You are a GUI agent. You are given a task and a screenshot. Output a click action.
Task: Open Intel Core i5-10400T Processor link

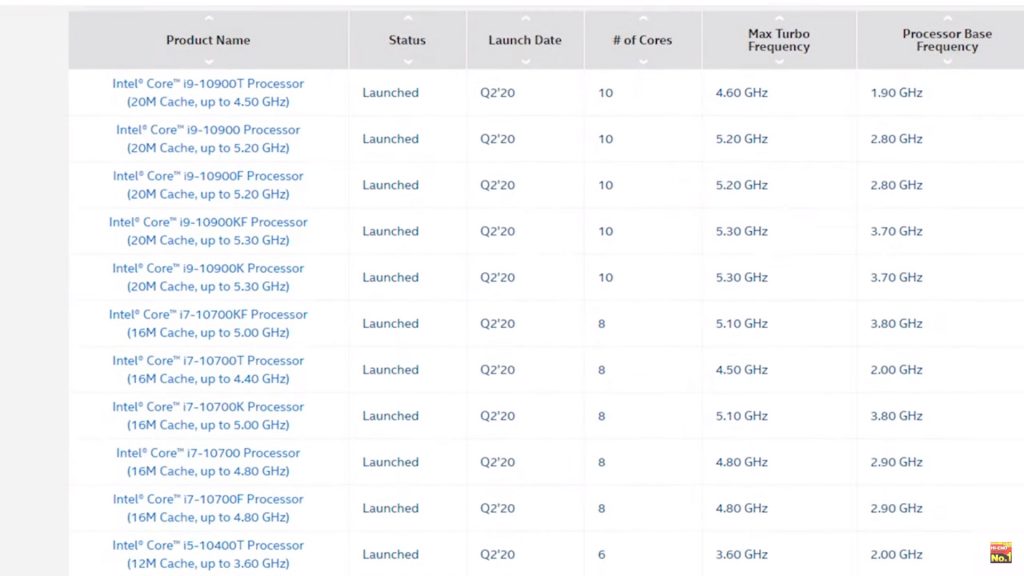click(x=208, y=554)
